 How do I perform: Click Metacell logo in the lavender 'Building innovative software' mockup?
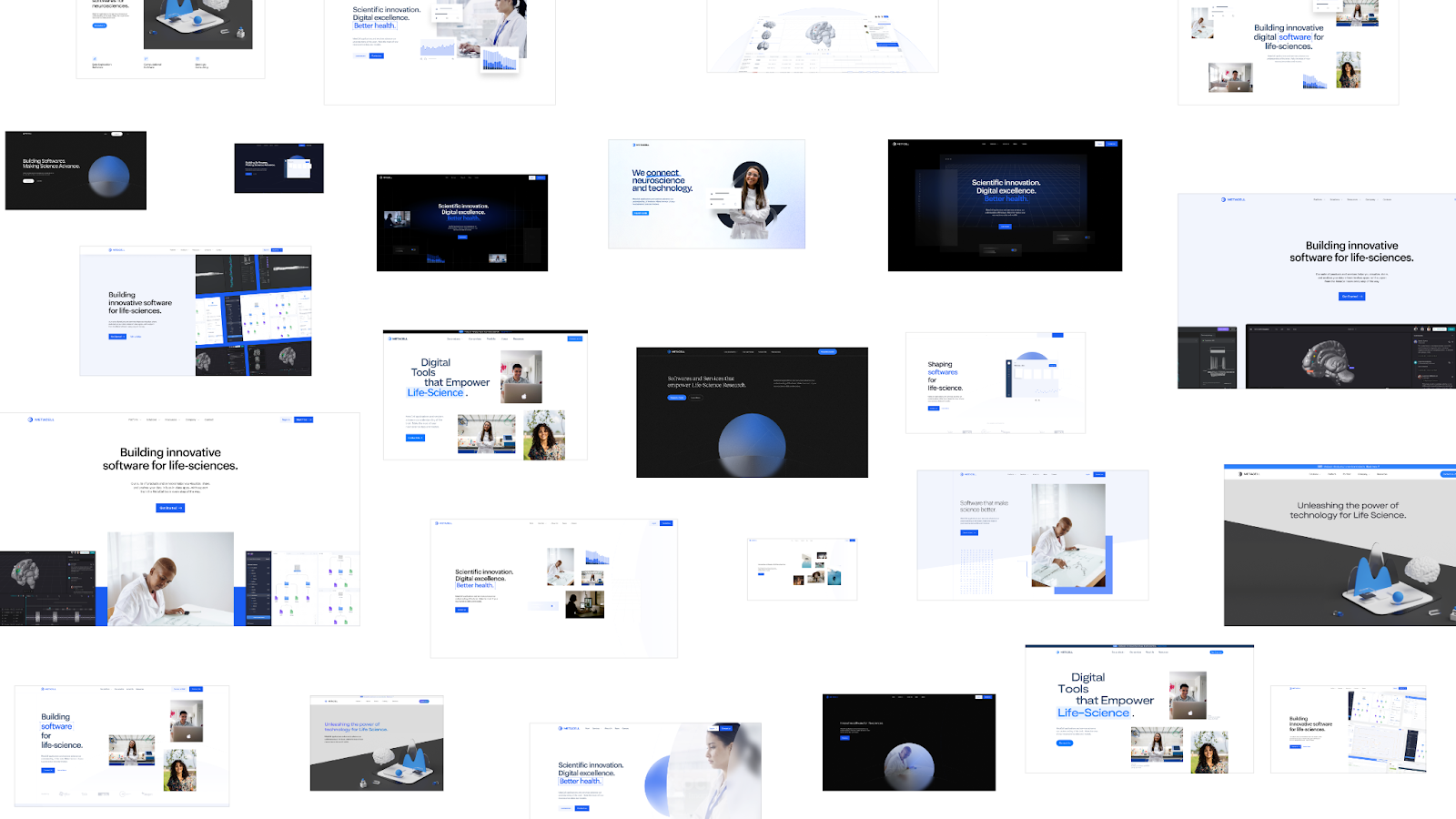click(x=1233, y=199)
